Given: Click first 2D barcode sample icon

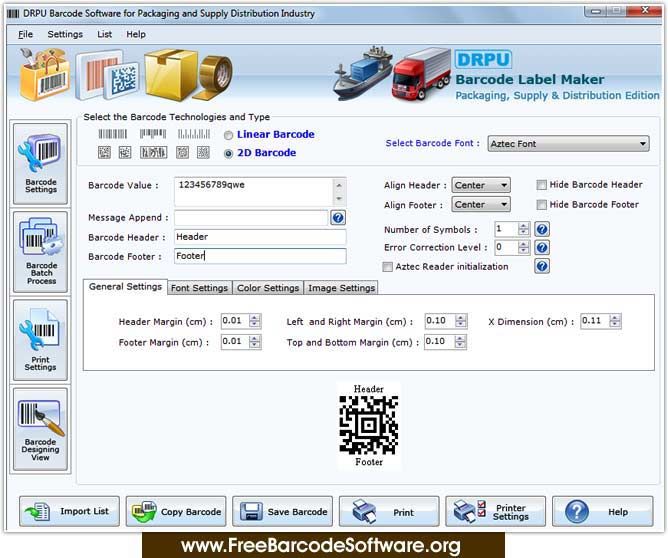Looking at the screenshot, I should click(104, 152).
